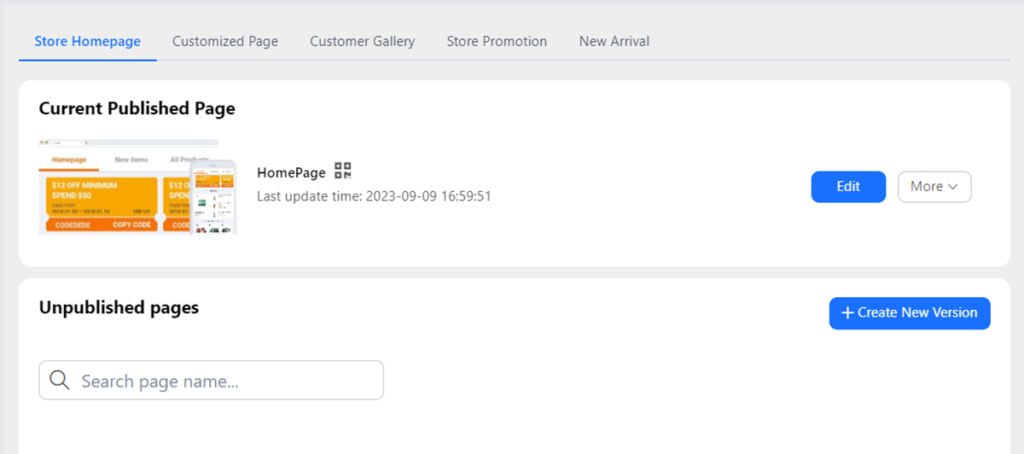This screenshot has height=454, width=1024.
Task: Switch to the New Arrival tab
Action: coord(614,41)
